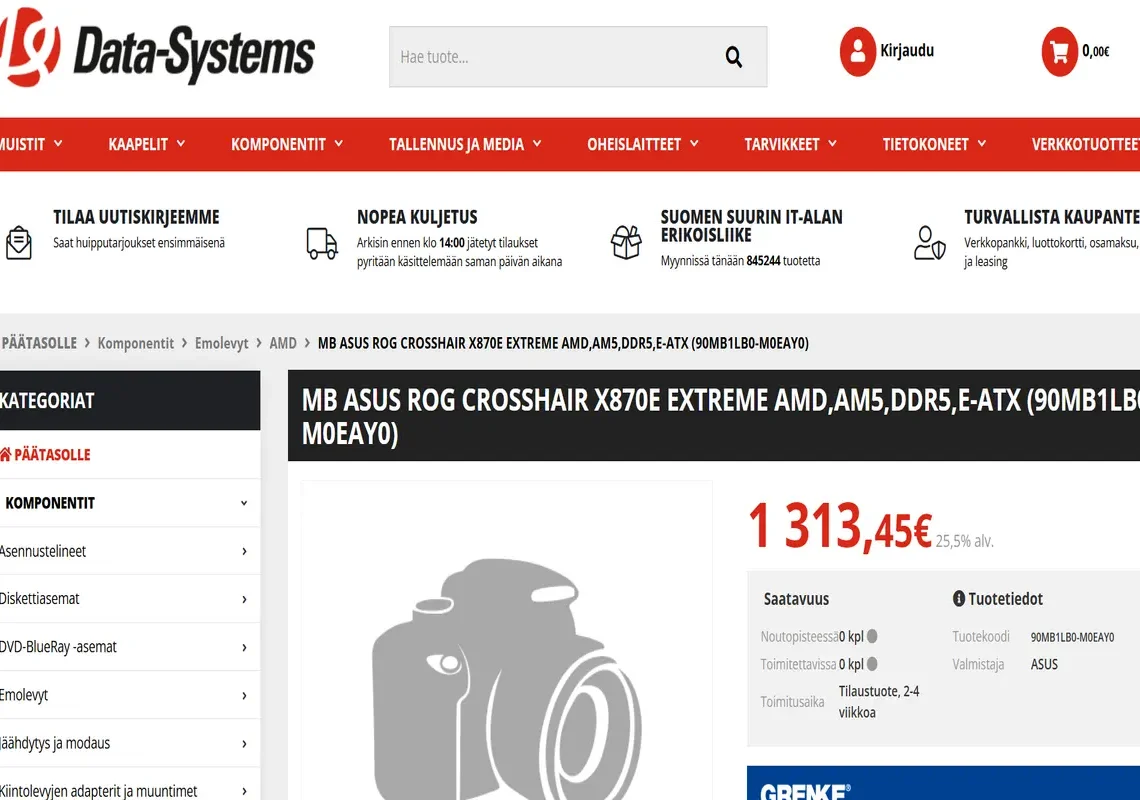Click the secure shopping user-shield icon
Image resolution: width=1140 pixels, height=800 pixels.
click(929, 243)
